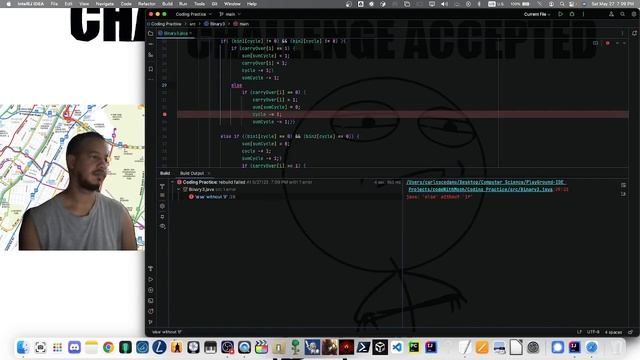Click the pin tab icon in Build panel

point(162,217)
